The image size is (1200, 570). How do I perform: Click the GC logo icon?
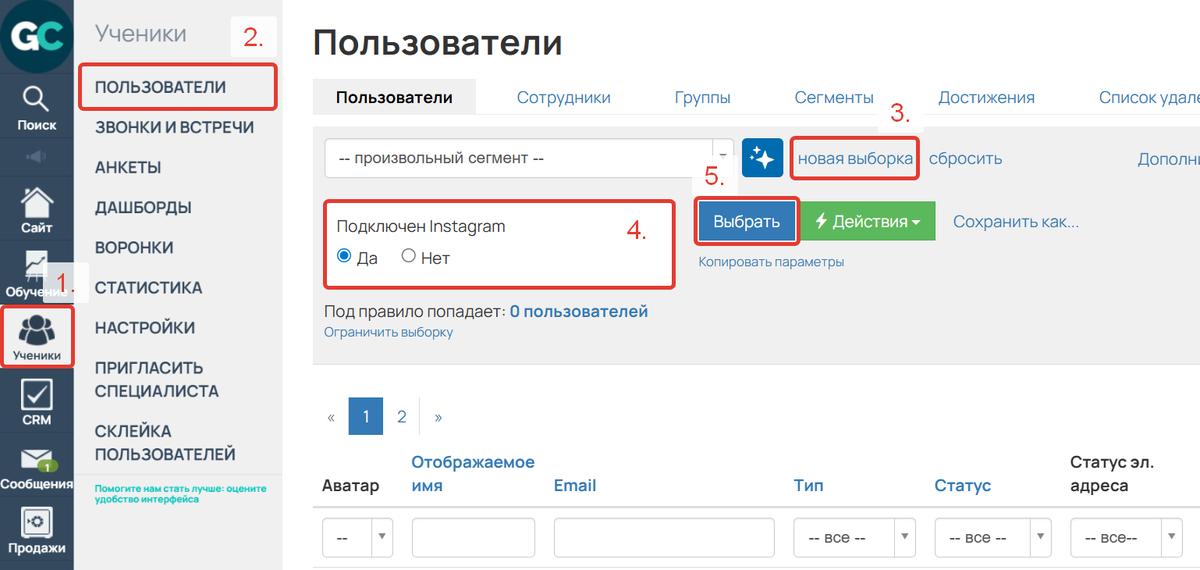point(36,37)
